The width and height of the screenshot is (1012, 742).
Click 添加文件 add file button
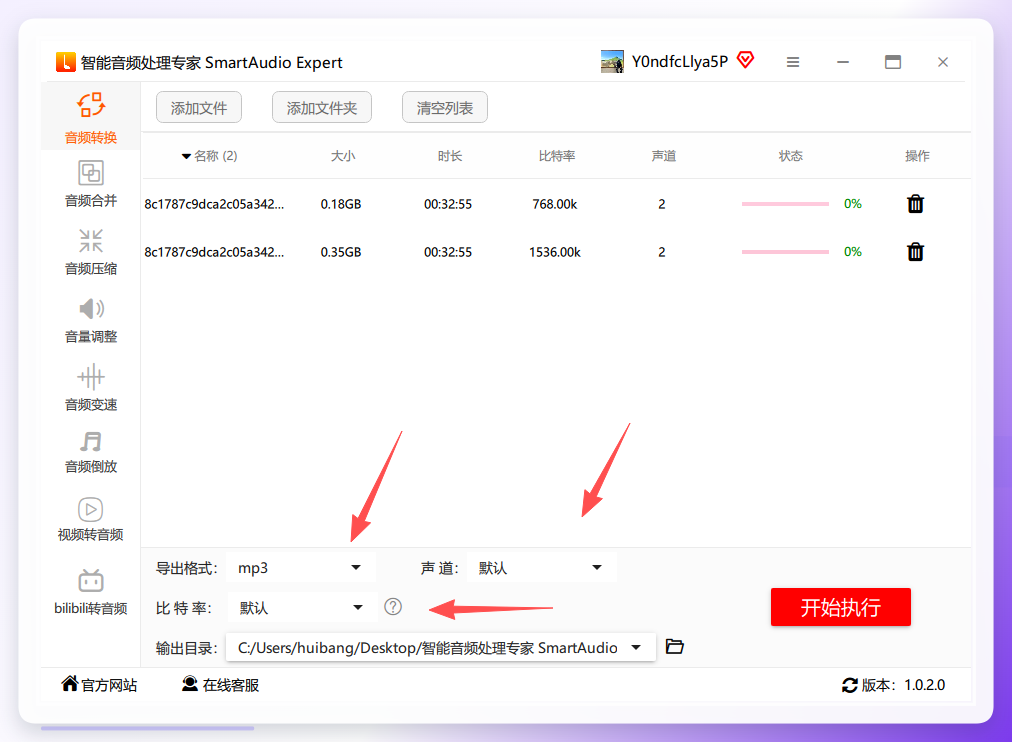click(x=199, y=107)
